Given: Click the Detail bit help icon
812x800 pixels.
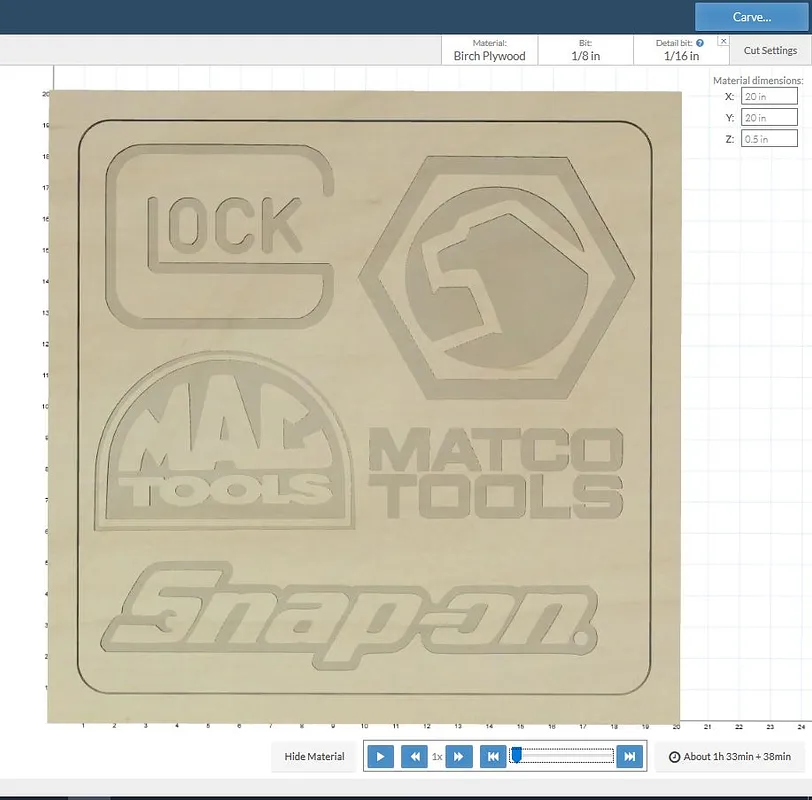Looking at the screenshot, I should pos(700,43).
